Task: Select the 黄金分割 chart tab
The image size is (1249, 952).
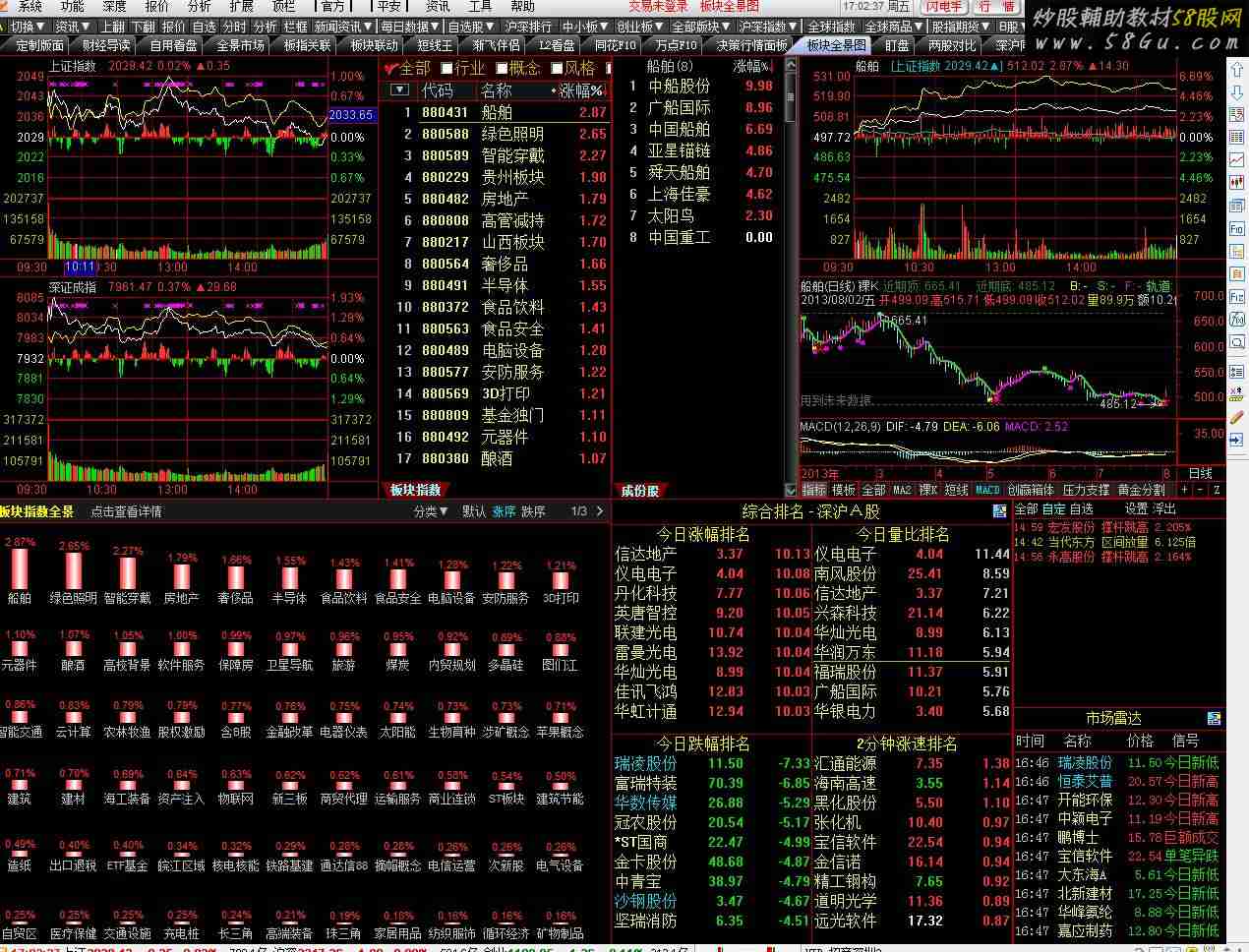Action: click(x=1141, y=490)
